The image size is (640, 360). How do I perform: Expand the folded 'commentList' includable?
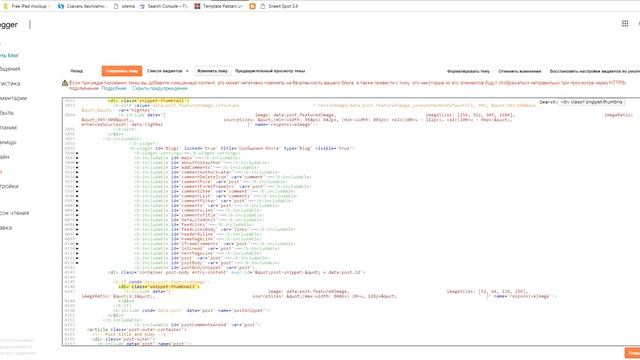click(77, 196)
